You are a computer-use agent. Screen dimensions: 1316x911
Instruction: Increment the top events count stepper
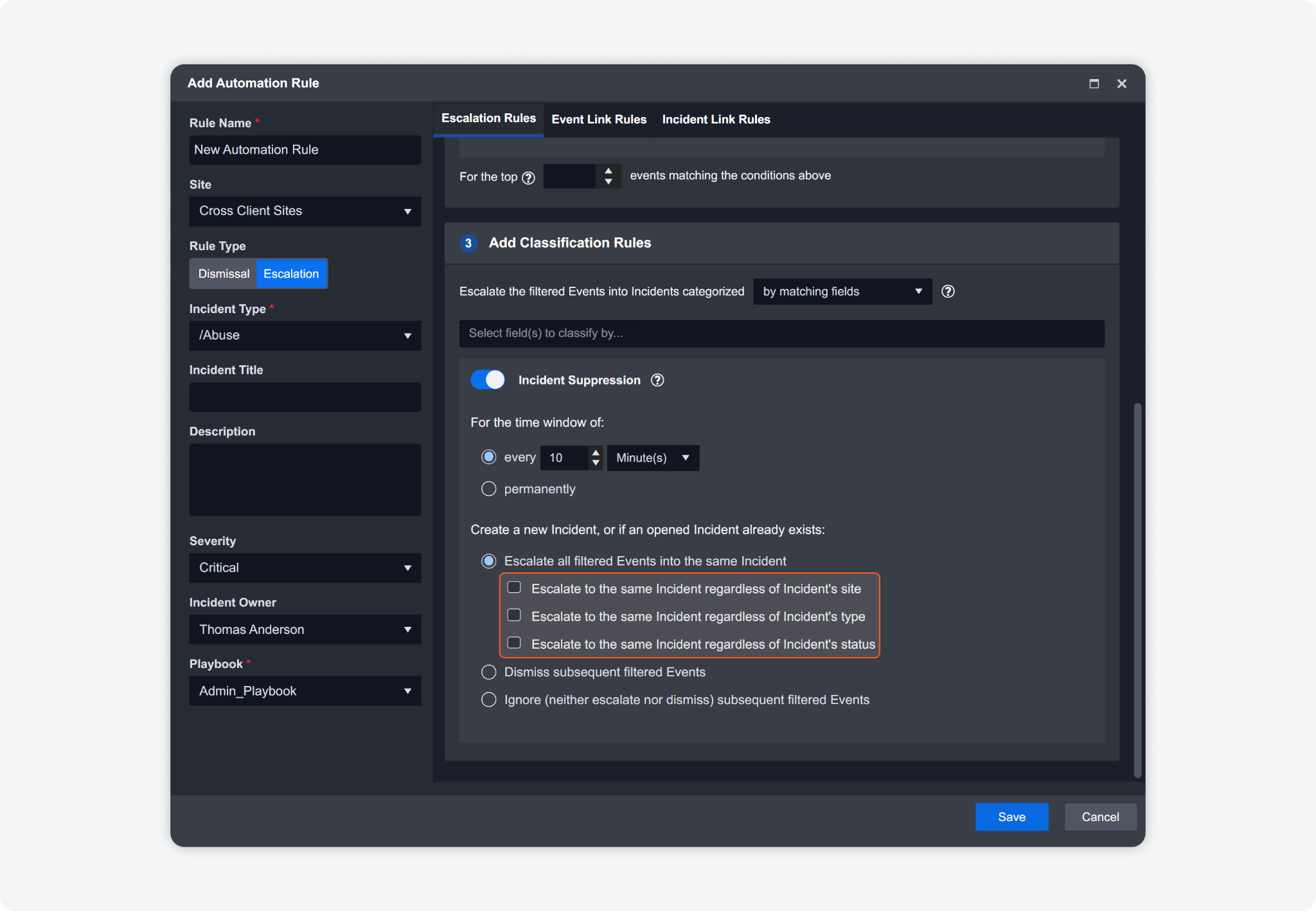(x=609, y=171)
